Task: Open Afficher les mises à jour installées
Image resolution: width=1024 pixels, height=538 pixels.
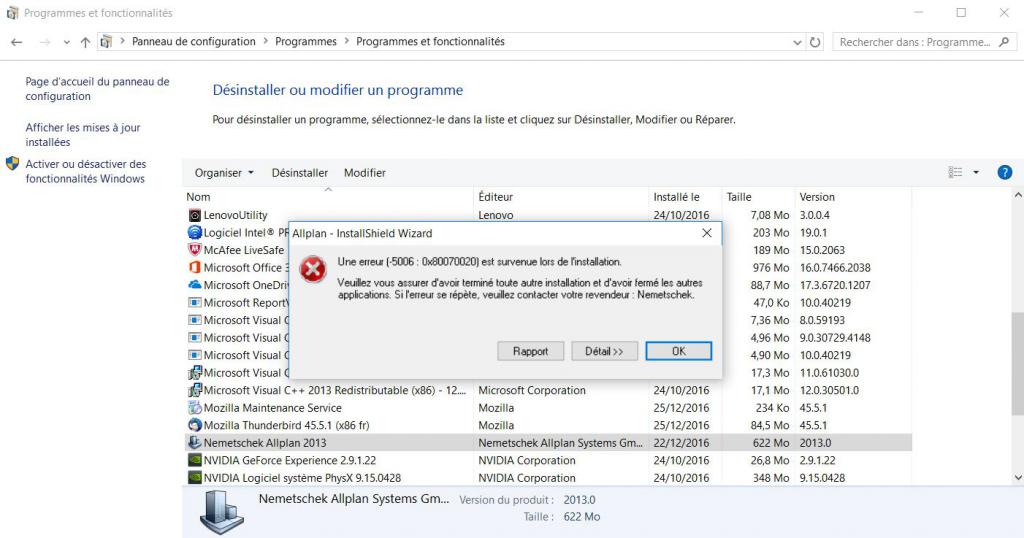Action: tap(83, 134)
